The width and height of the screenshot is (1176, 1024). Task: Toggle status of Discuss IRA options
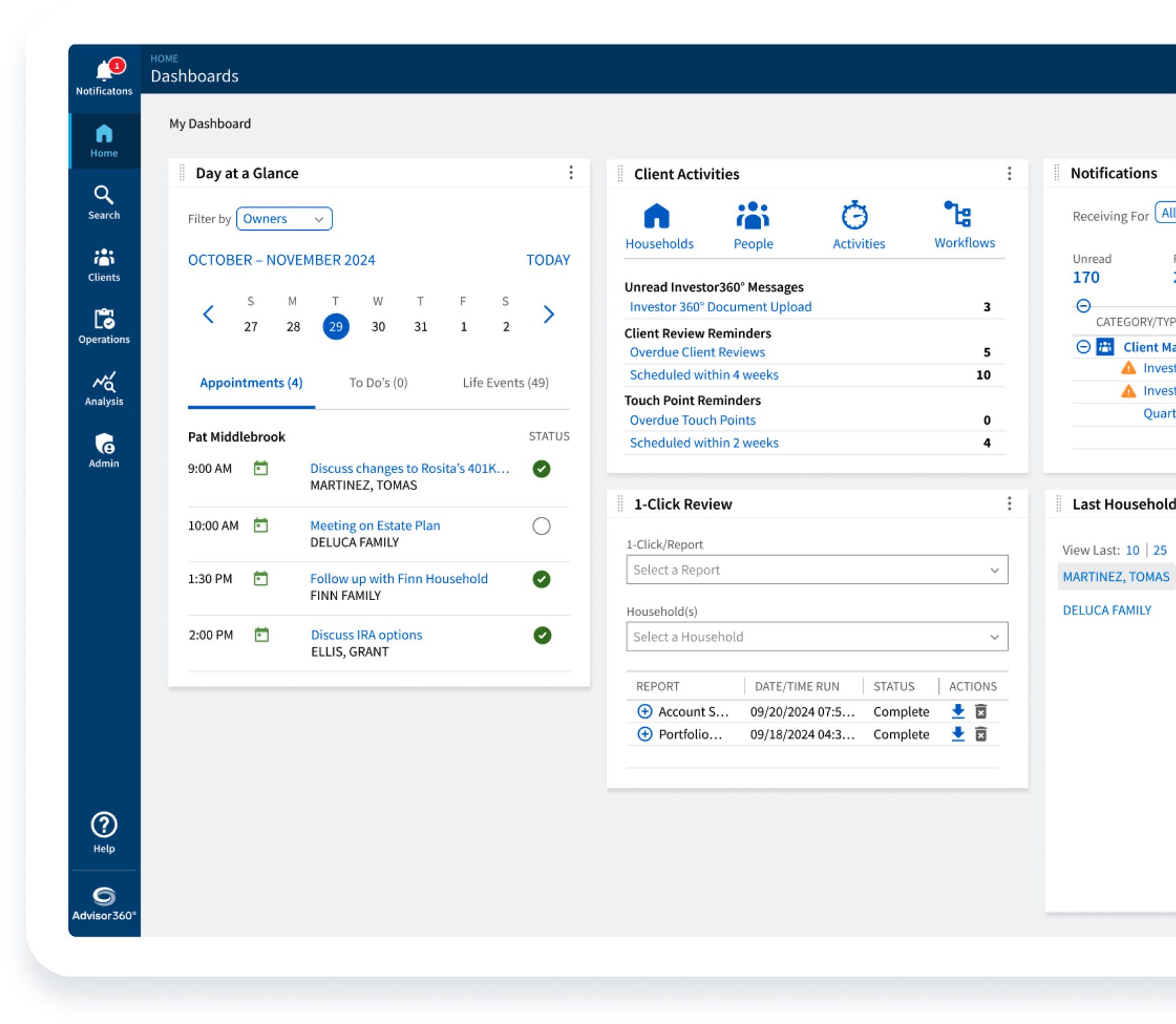(x=542, y=636)
